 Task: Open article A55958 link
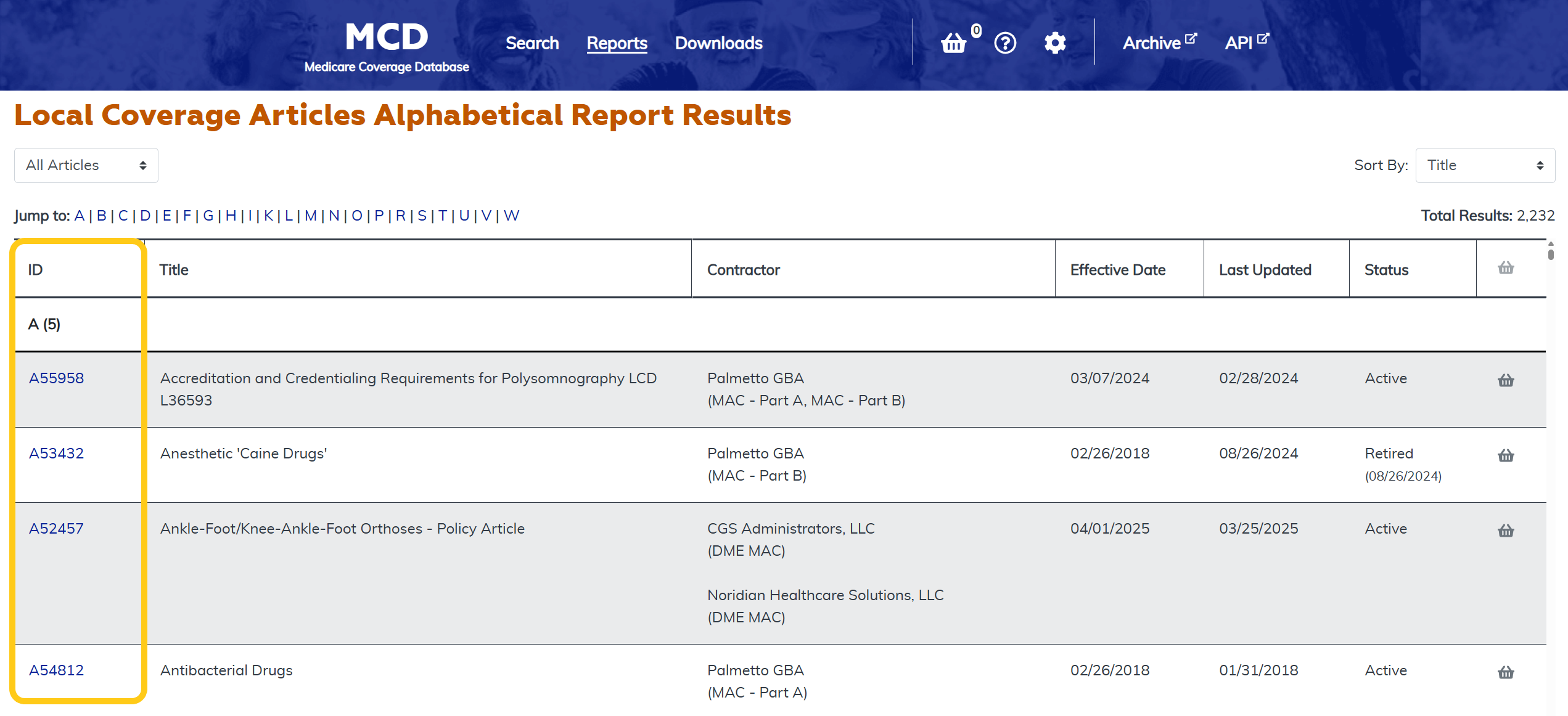click(56, 378)
